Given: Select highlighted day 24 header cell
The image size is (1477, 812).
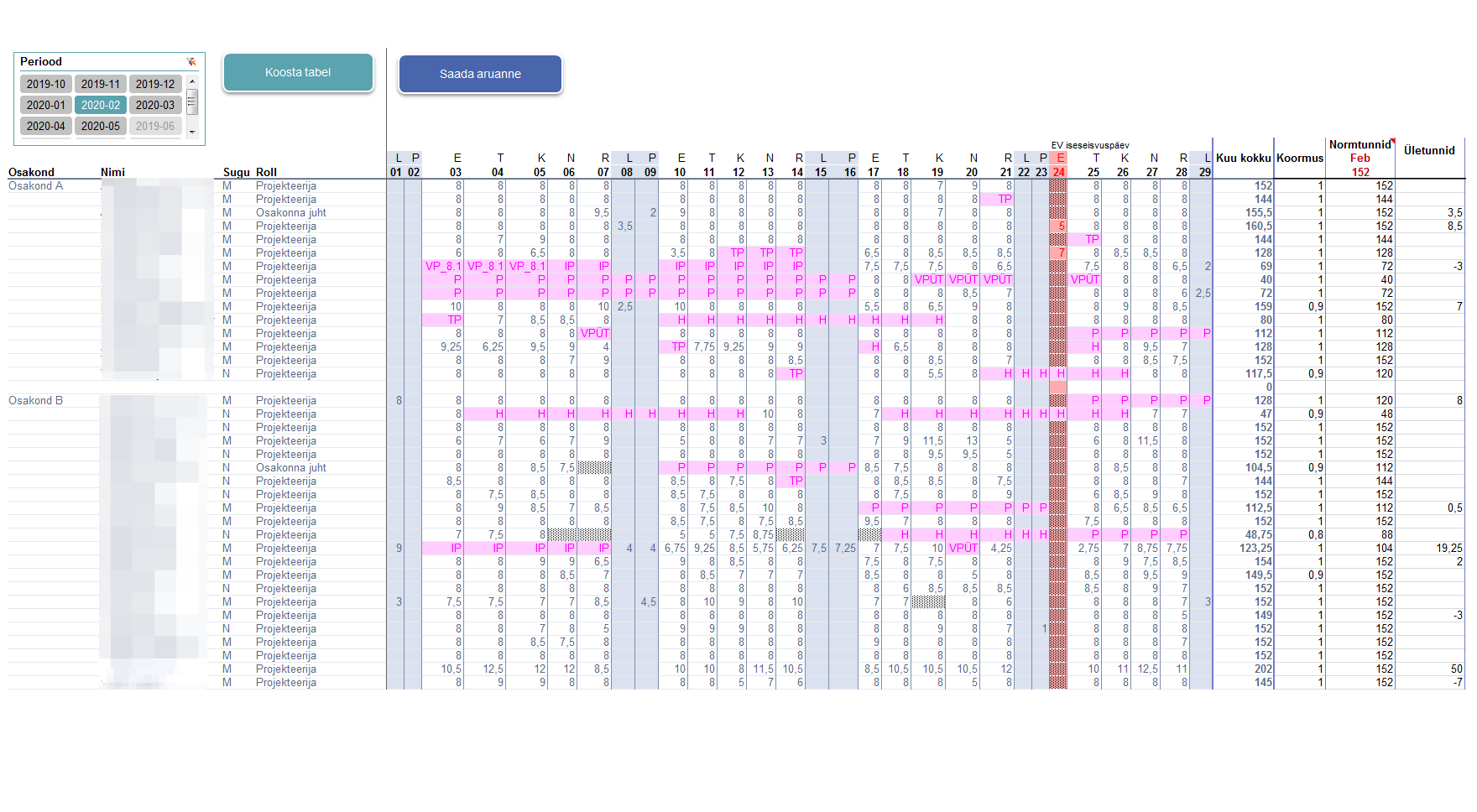Looking at the screenshot, I should click(1058, 172).
